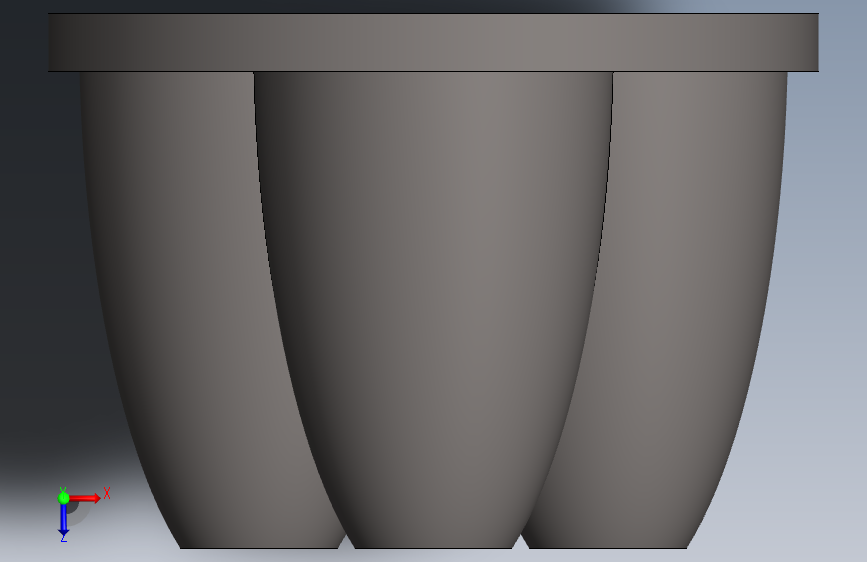Click the green Y axis dot of the triad
Screen dimensions: 867x562
(64, 498)
